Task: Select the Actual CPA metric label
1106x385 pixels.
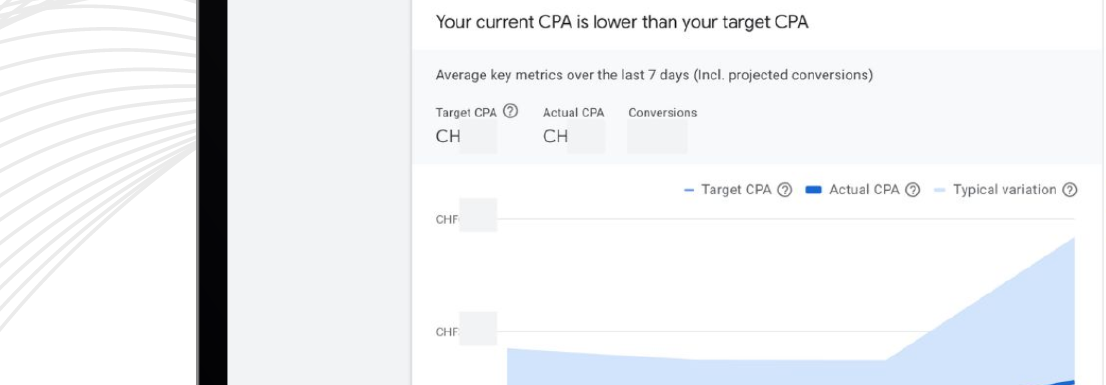Action: (x=573, y=112)
